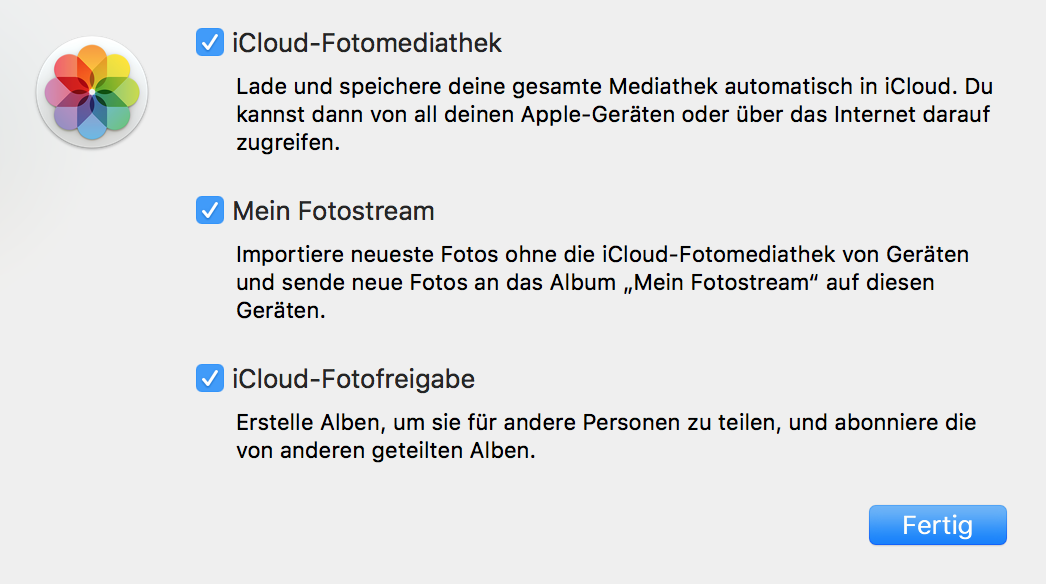Click the line 'von anderen geteilten Alben.'

pyautogui.click(x=386, y=450)
